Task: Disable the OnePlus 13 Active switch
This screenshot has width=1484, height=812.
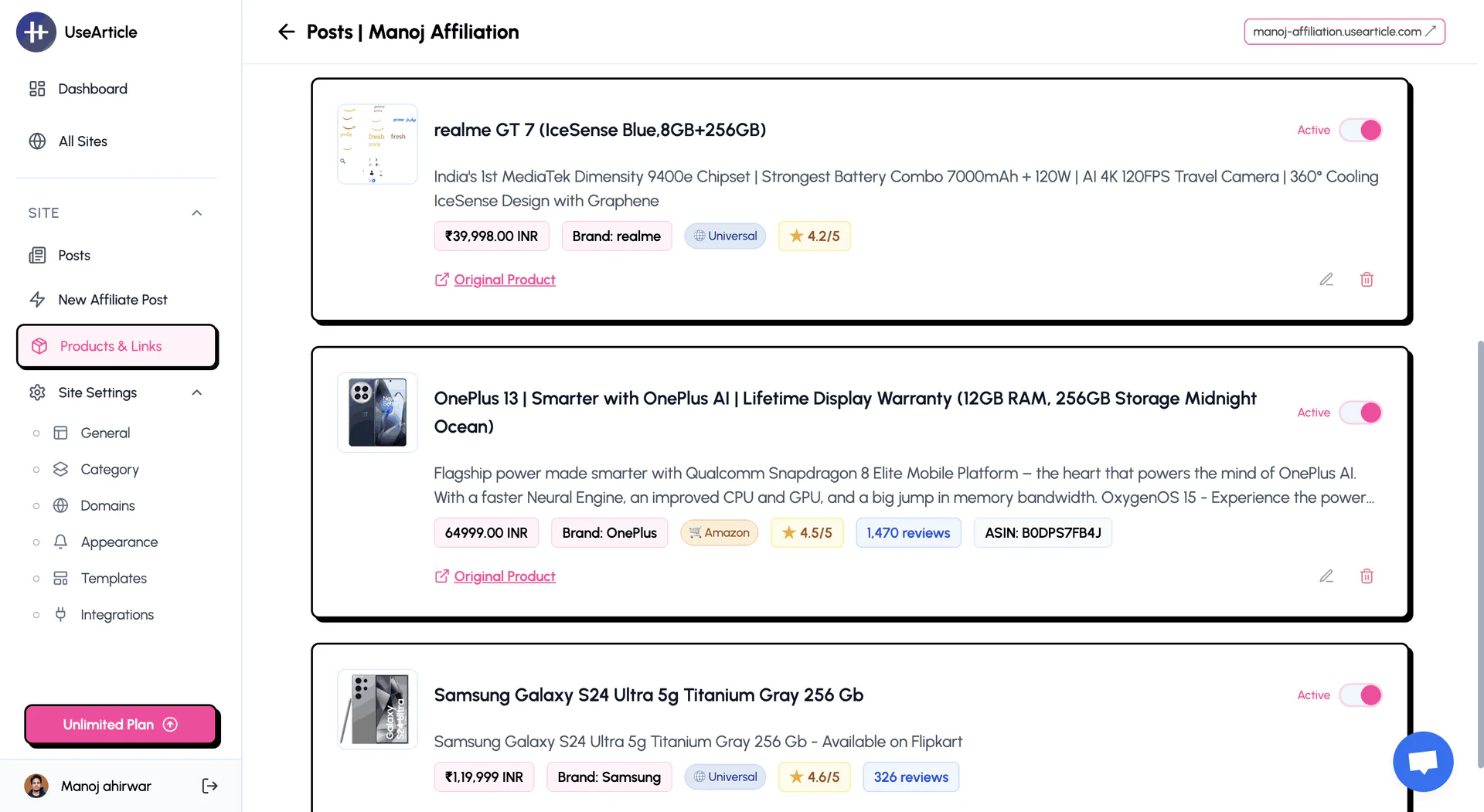Action: pos(1361,413)
